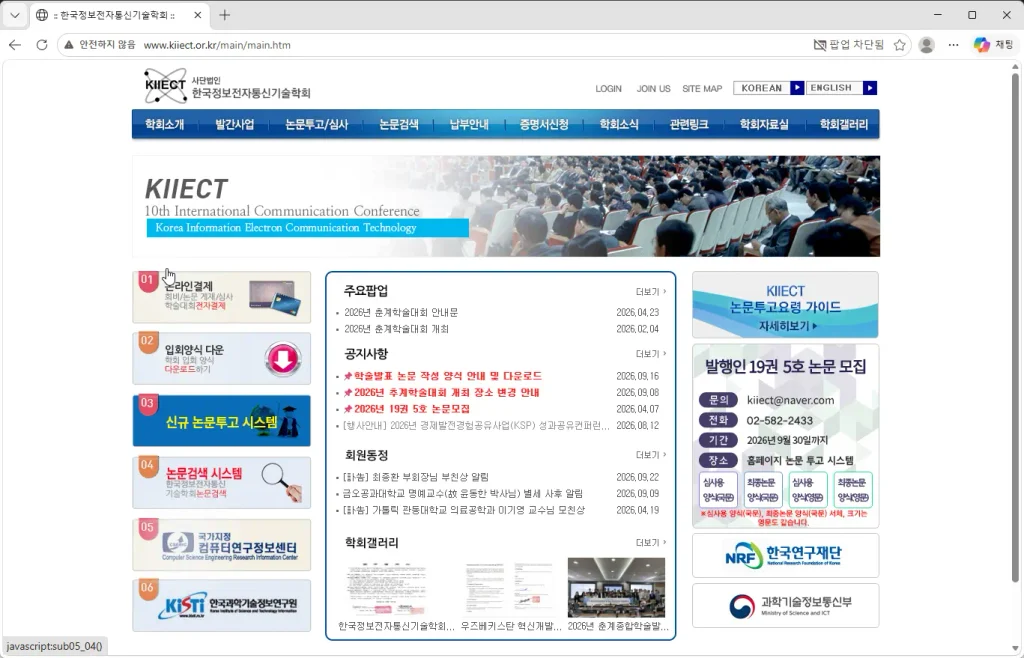This screenshot has height=658, width=1024.
Task: Click the magnifying glass paper search icon
Action: pos(281,482)
